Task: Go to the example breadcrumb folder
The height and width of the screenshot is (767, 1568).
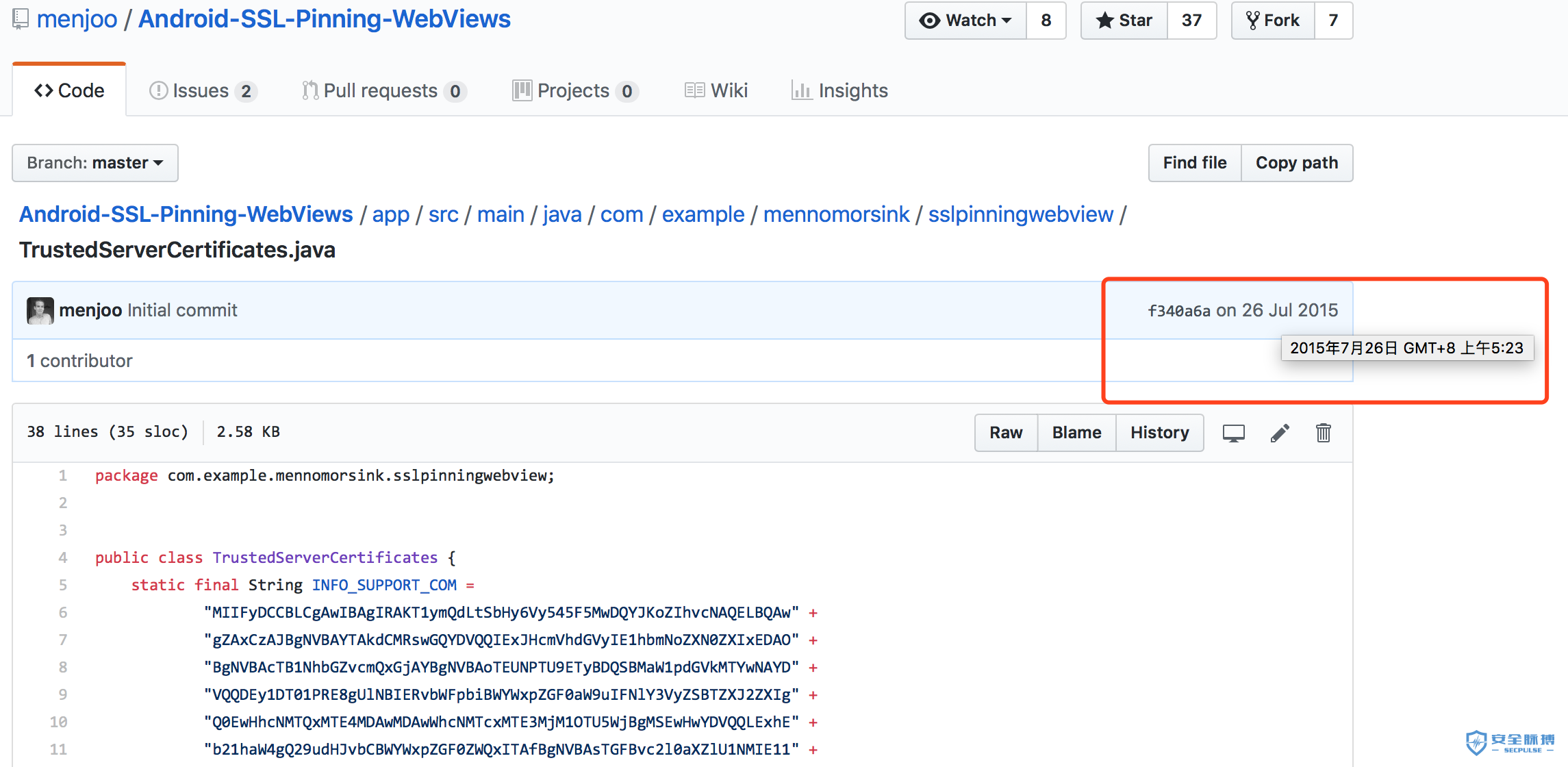Action: (703, 215)
